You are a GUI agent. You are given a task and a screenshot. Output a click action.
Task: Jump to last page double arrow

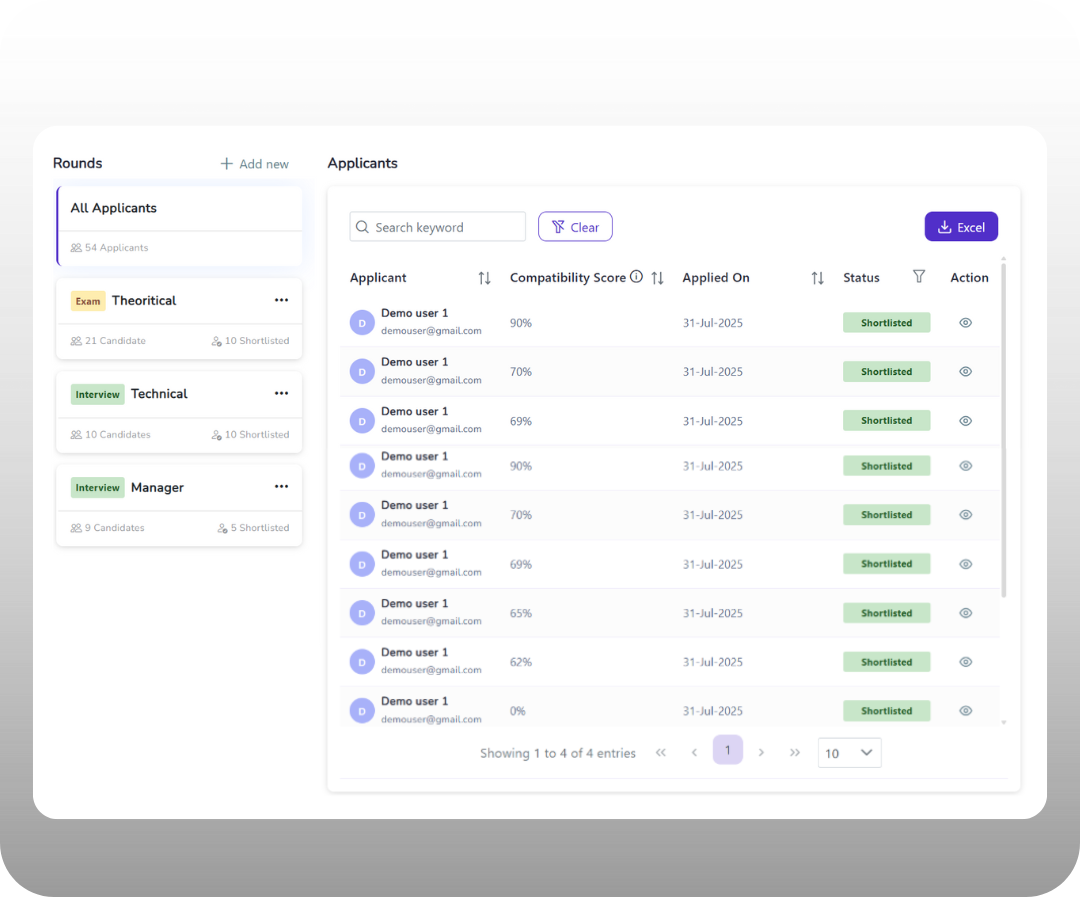[x=795, y=753]
